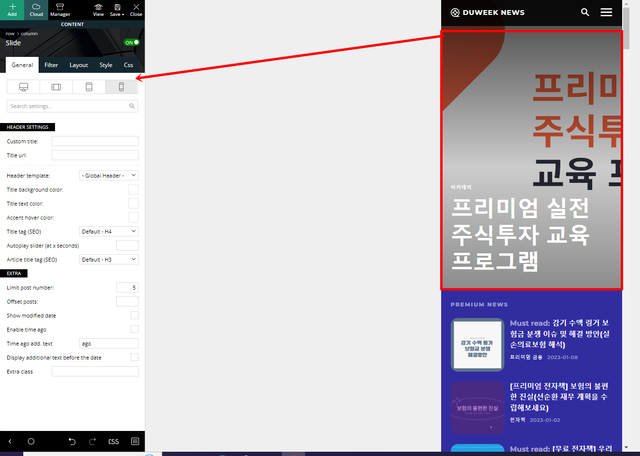Click the Extra class input

pyautogui.click(x=95, y=371)
